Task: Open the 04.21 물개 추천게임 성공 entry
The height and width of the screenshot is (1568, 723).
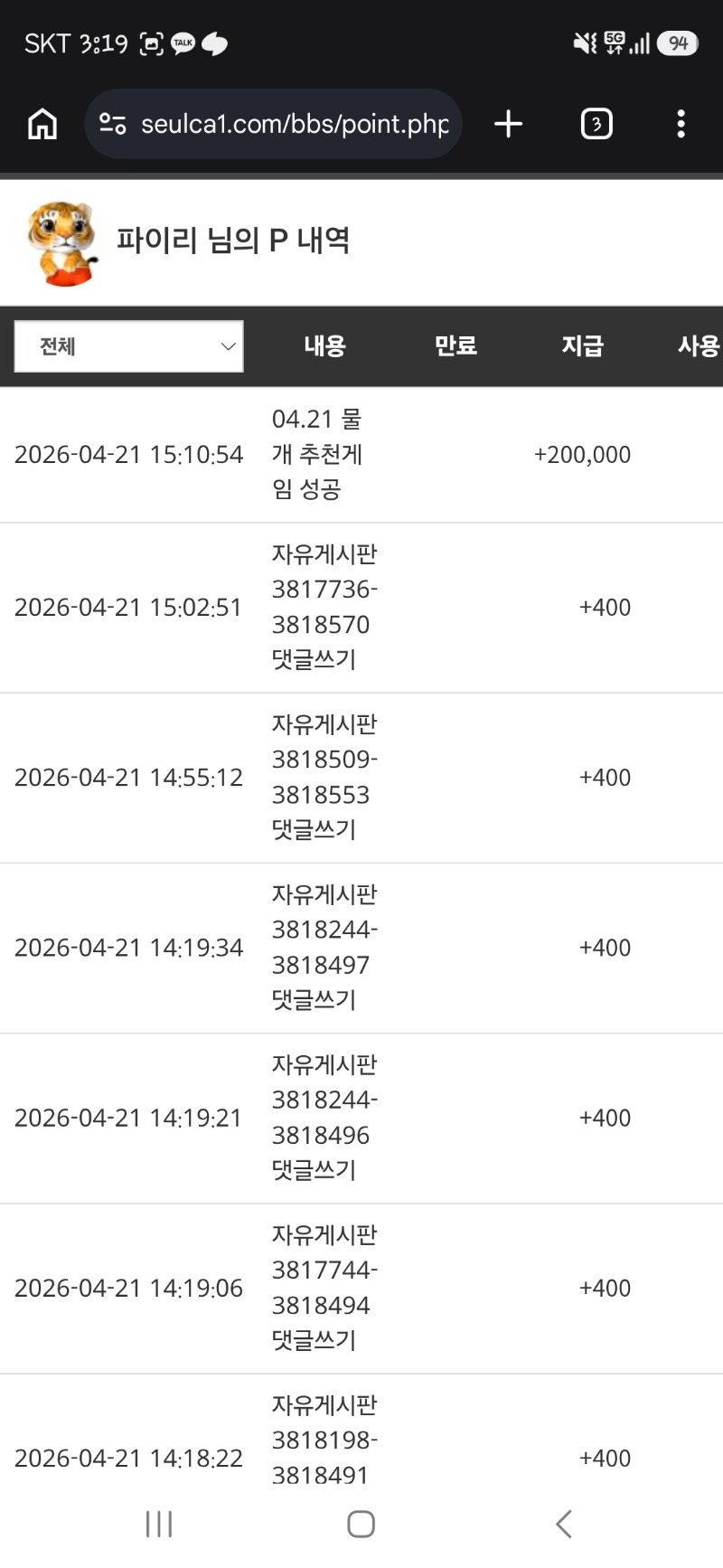Action: click(x=317, y=454)
